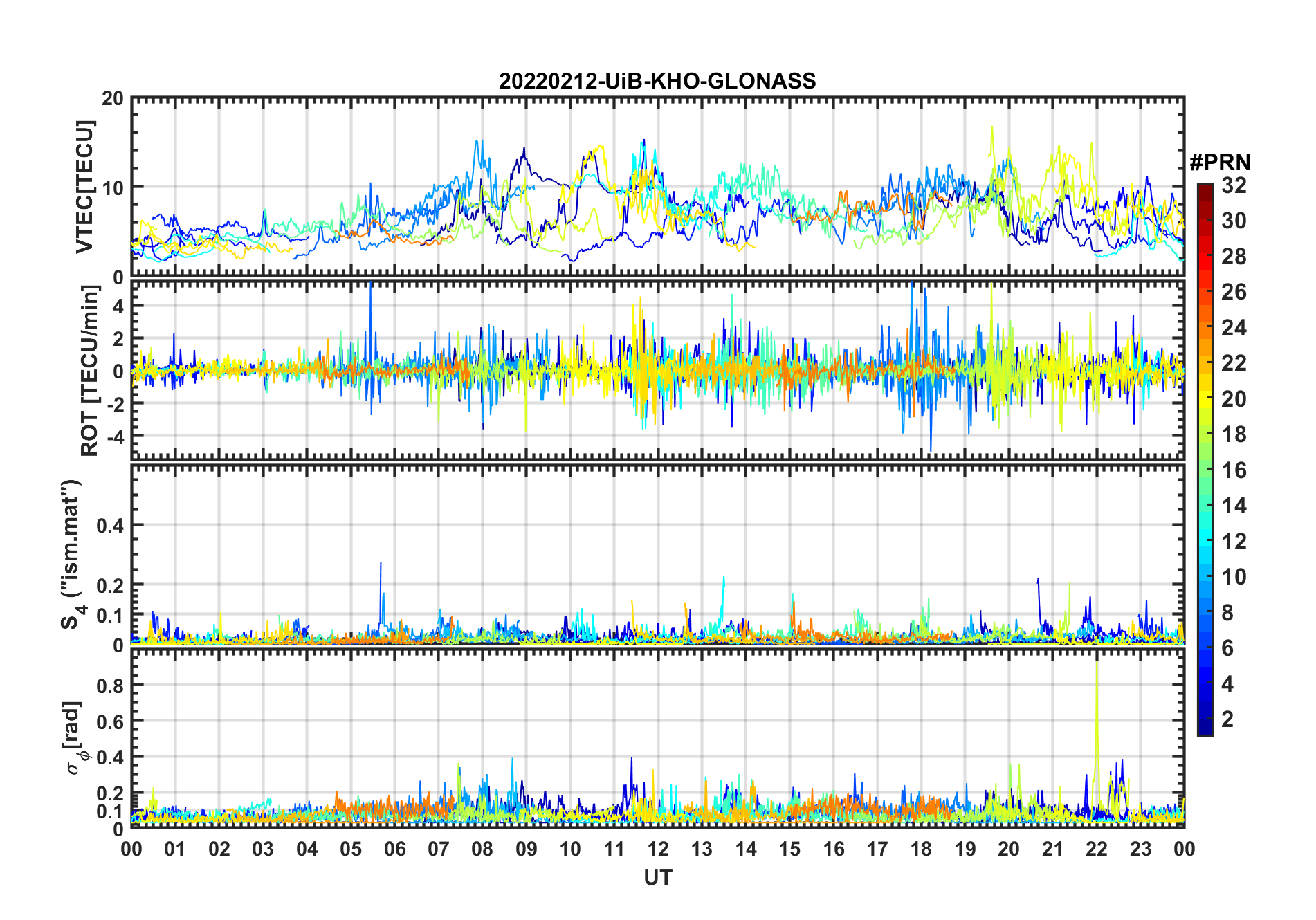Click colorbar tick label 14

point(1234,506)
